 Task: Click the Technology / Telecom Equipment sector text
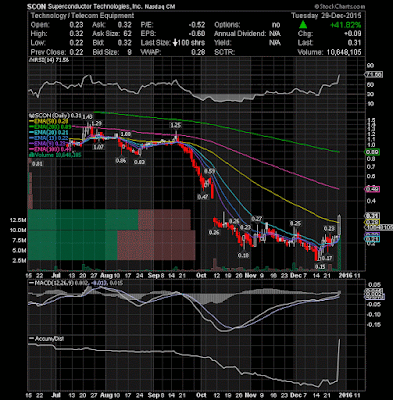82,16
